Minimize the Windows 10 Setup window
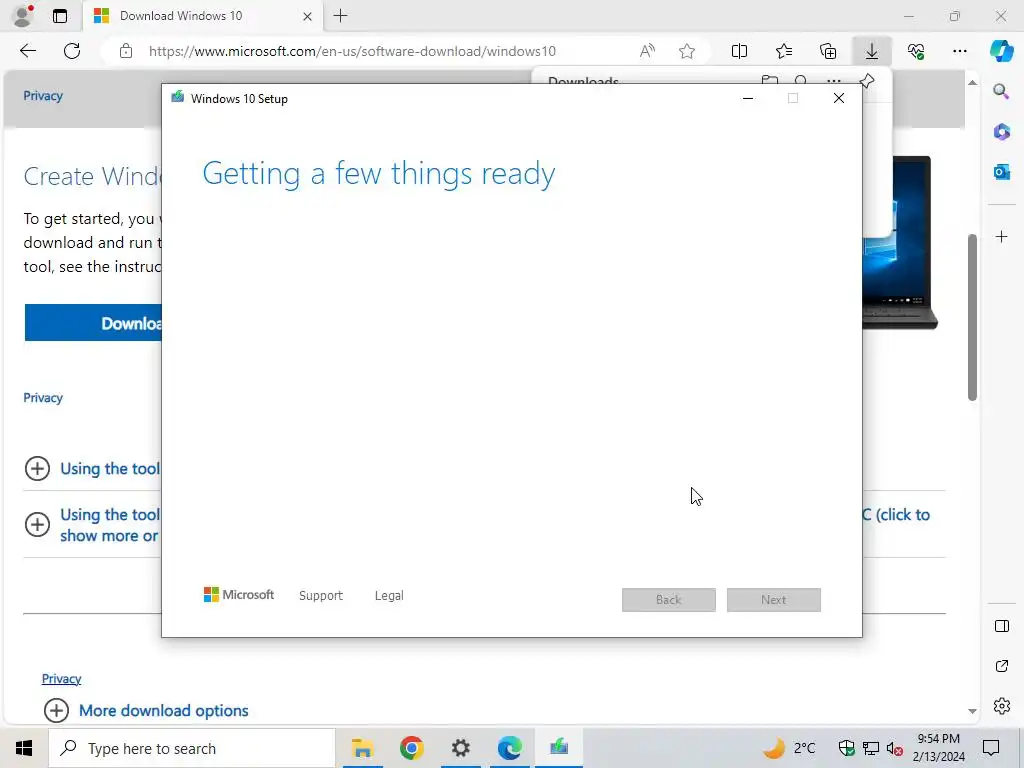This screenshot has width=1024, height=768. (748, 98)
